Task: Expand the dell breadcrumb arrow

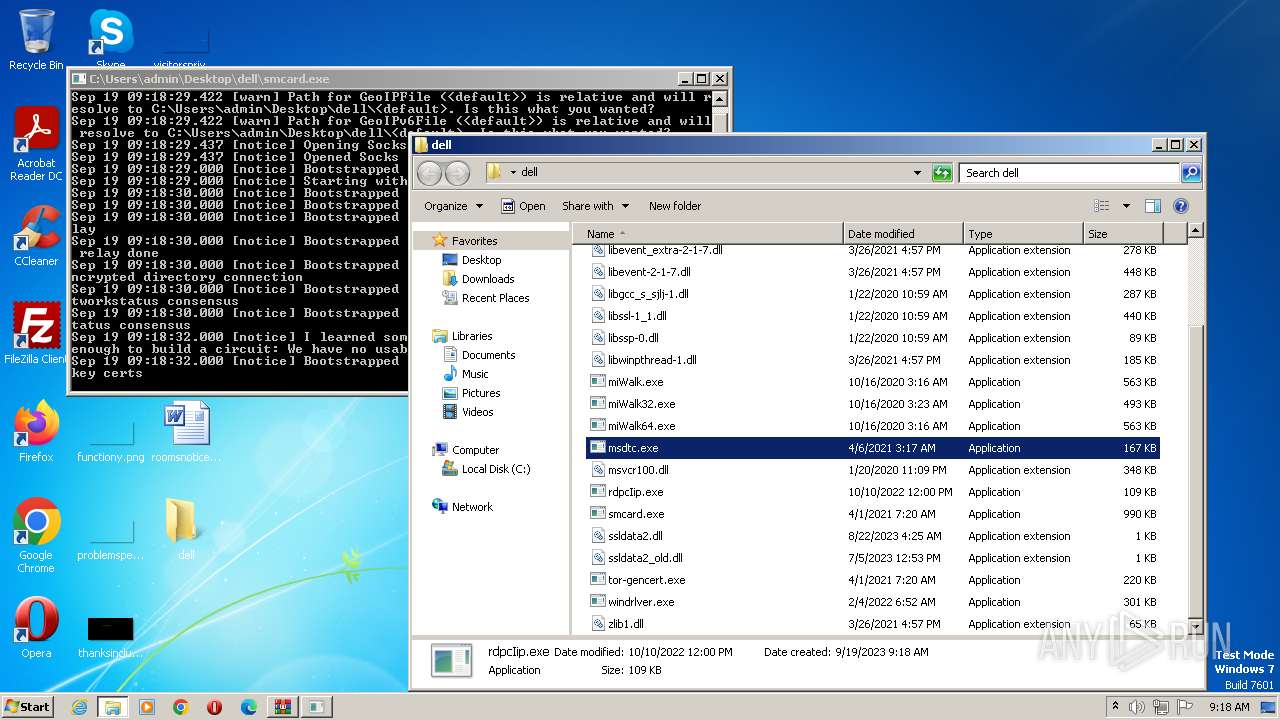Action: point(513,173)
